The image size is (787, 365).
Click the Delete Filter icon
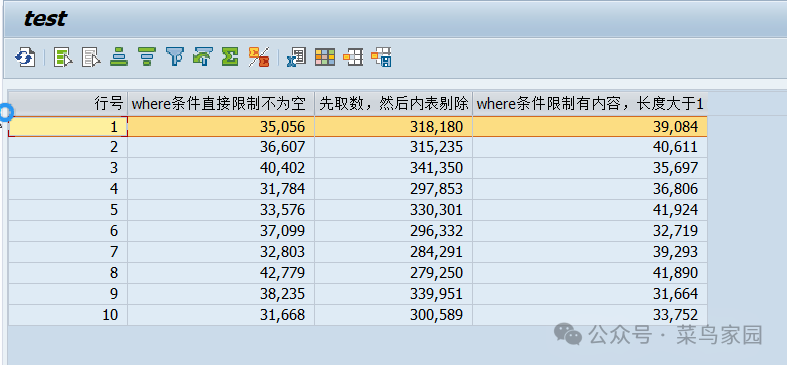click(x=203, y=57)
